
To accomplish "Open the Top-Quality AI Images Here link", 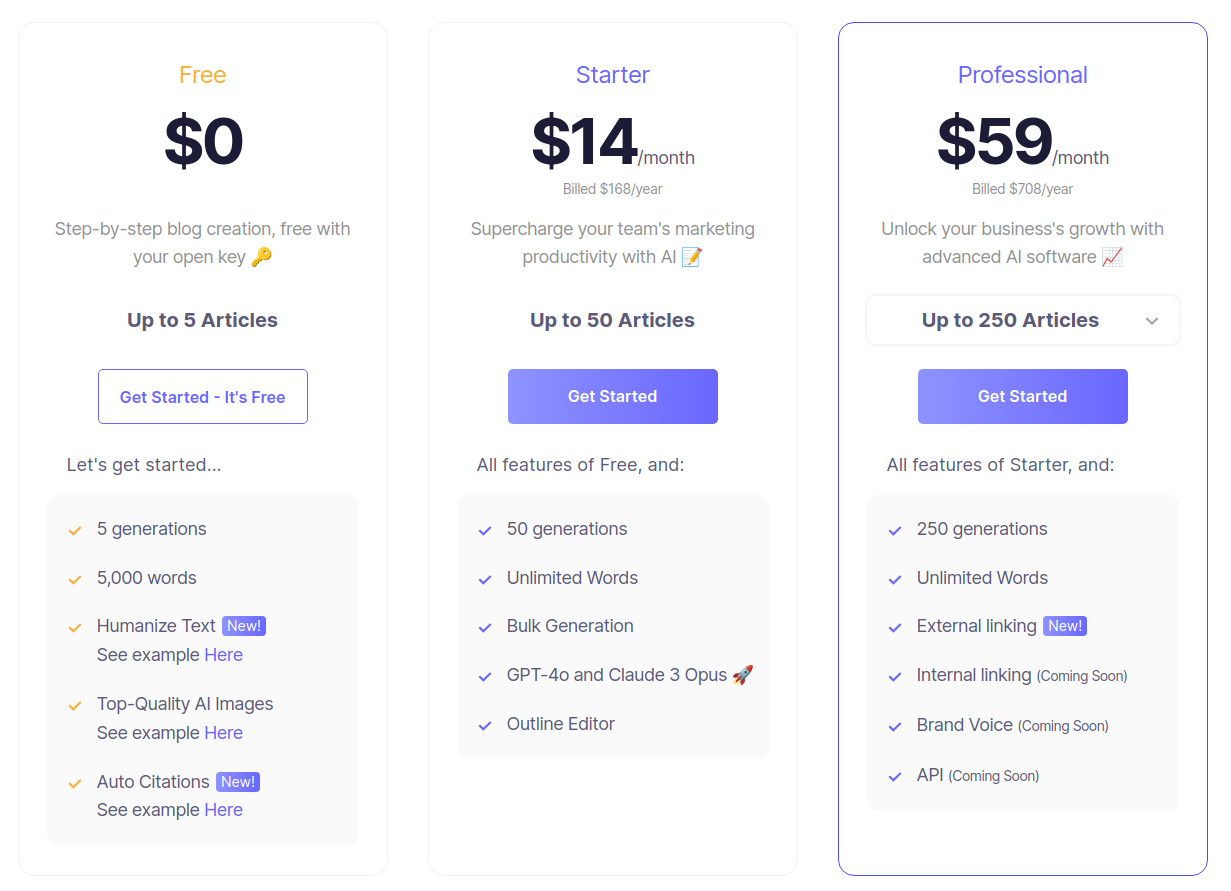I will coord(223,733).
